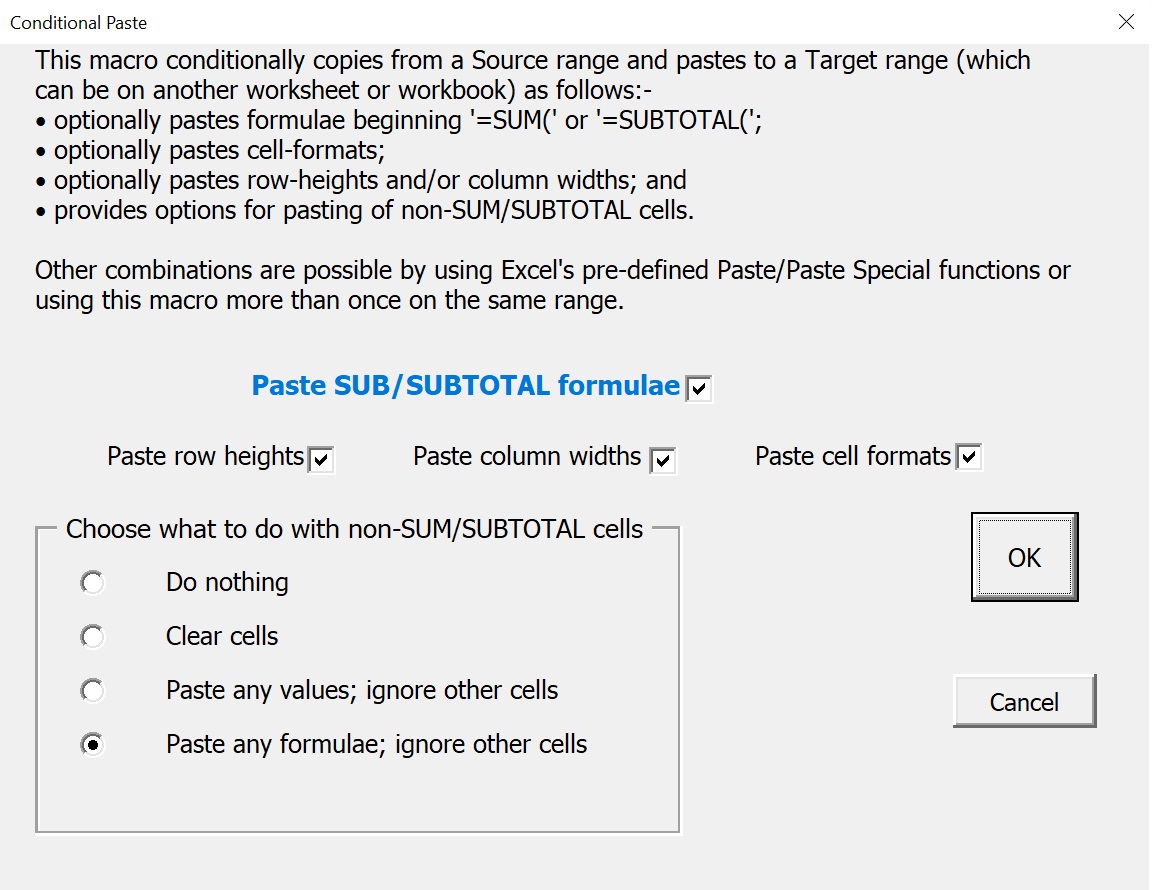Click the "Paste any formulae; ignore other cells" text
This screenshot has height=890, width=1152.
376,744
